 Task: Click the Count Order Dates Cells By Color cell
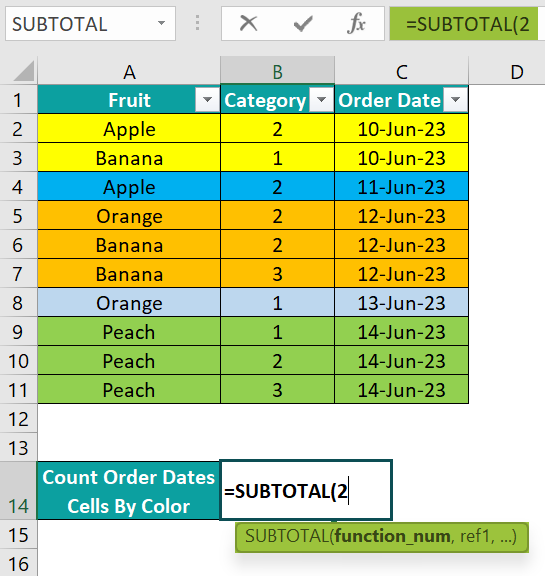(x=129, y=491)
